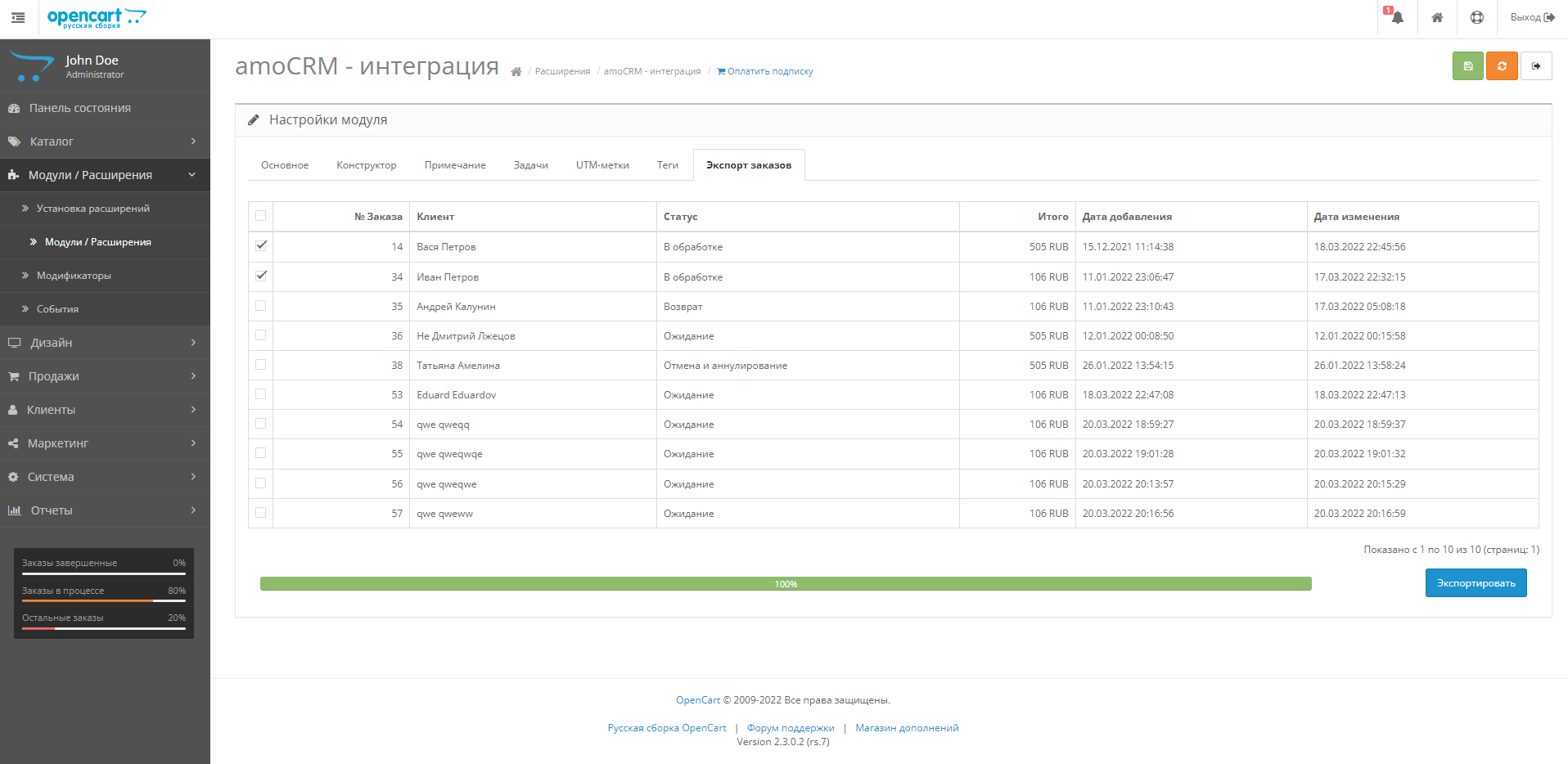Click the orange refresh icon button
1568x764 pixels.
(1502, 66)
